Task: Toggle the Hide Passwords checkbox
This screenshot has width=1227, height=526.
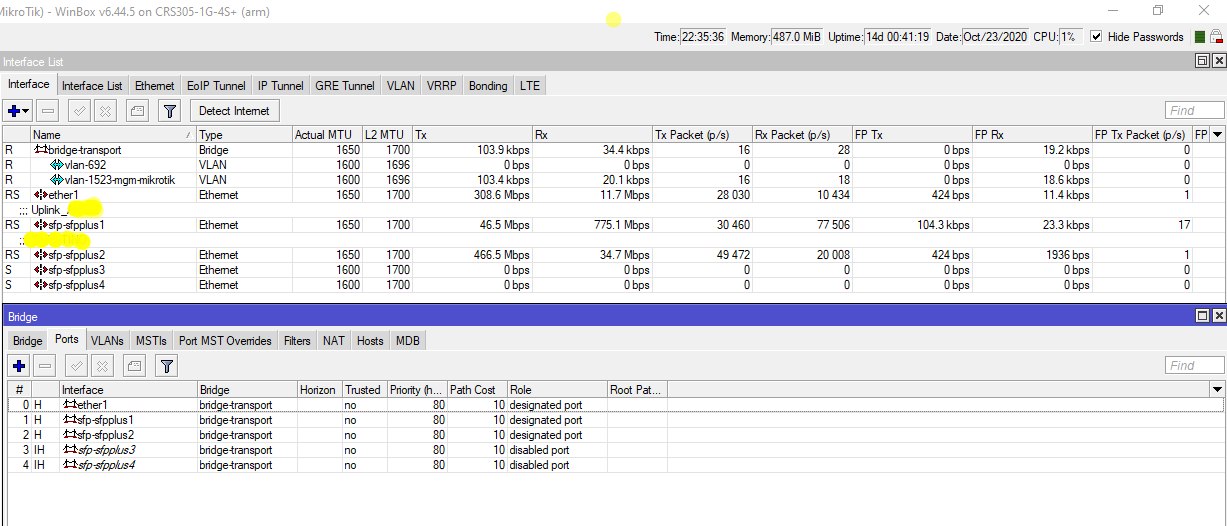Action: point(1096,37)
